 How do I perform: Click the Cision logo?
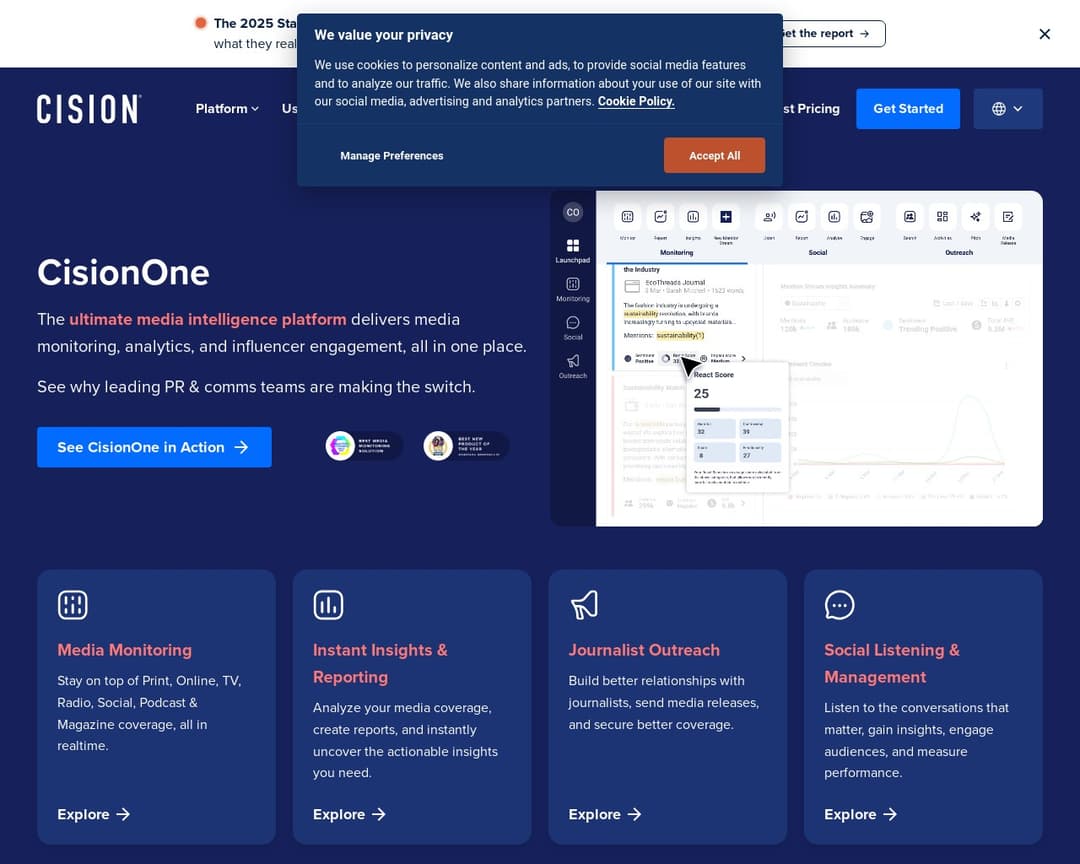(x=89, y=109)
